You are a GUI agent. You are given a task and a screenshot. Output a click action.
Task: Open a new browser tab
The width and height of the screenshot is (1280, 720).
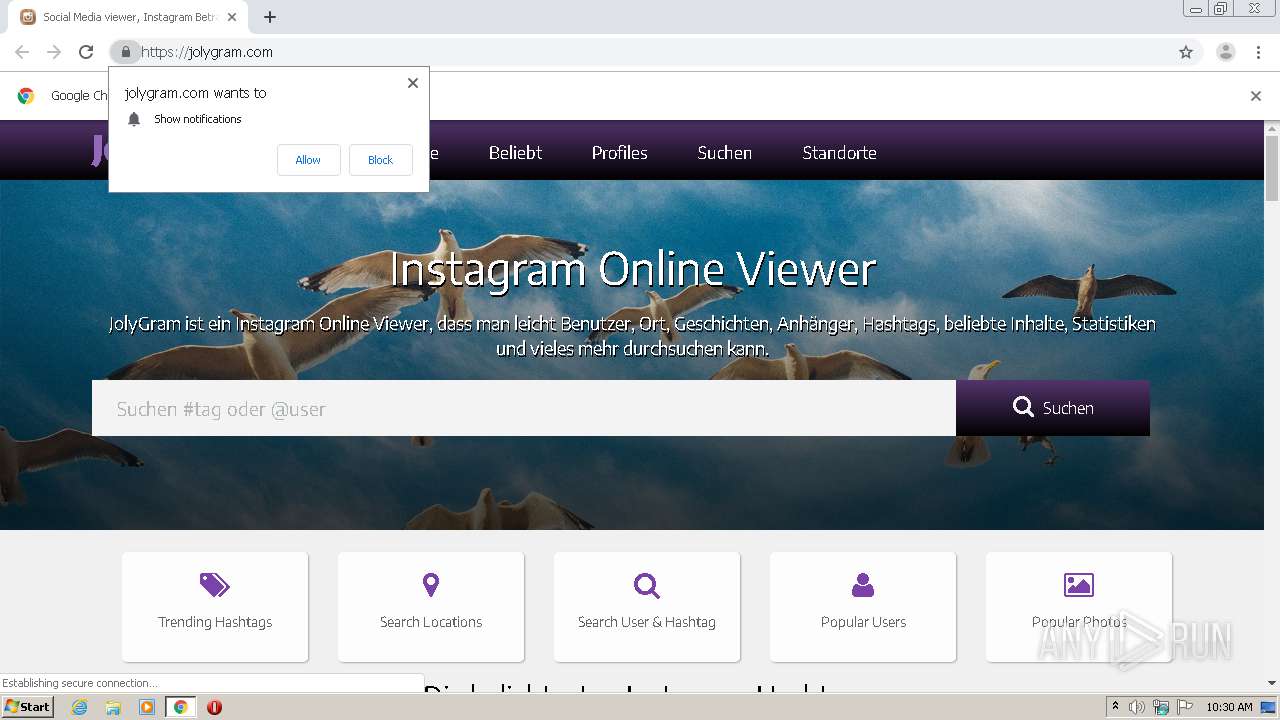point(270,17)
